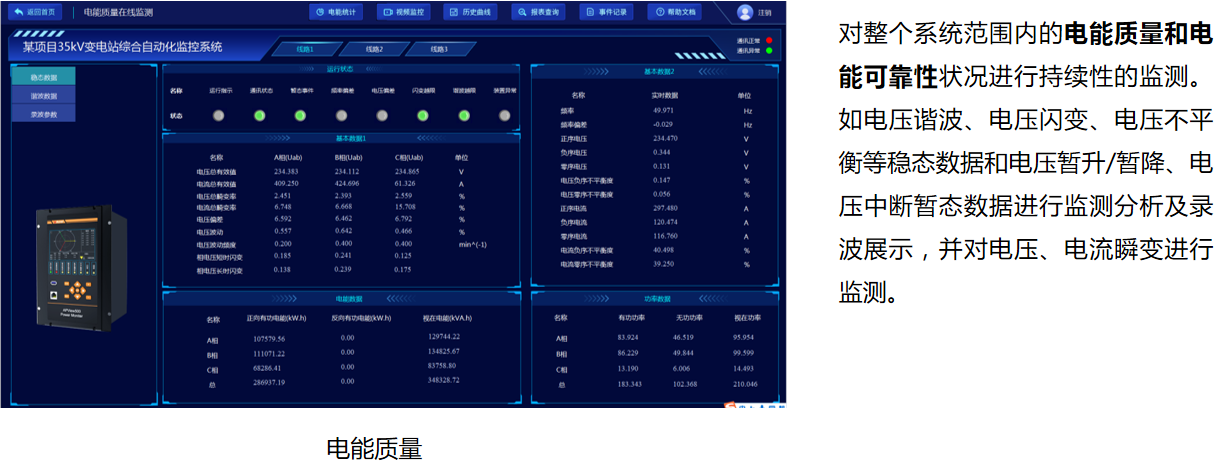Click the 正向有功电能(kW.h) column header
Image resolution: width=1218 pixels, height=461 pixels.
click(274, 318)
